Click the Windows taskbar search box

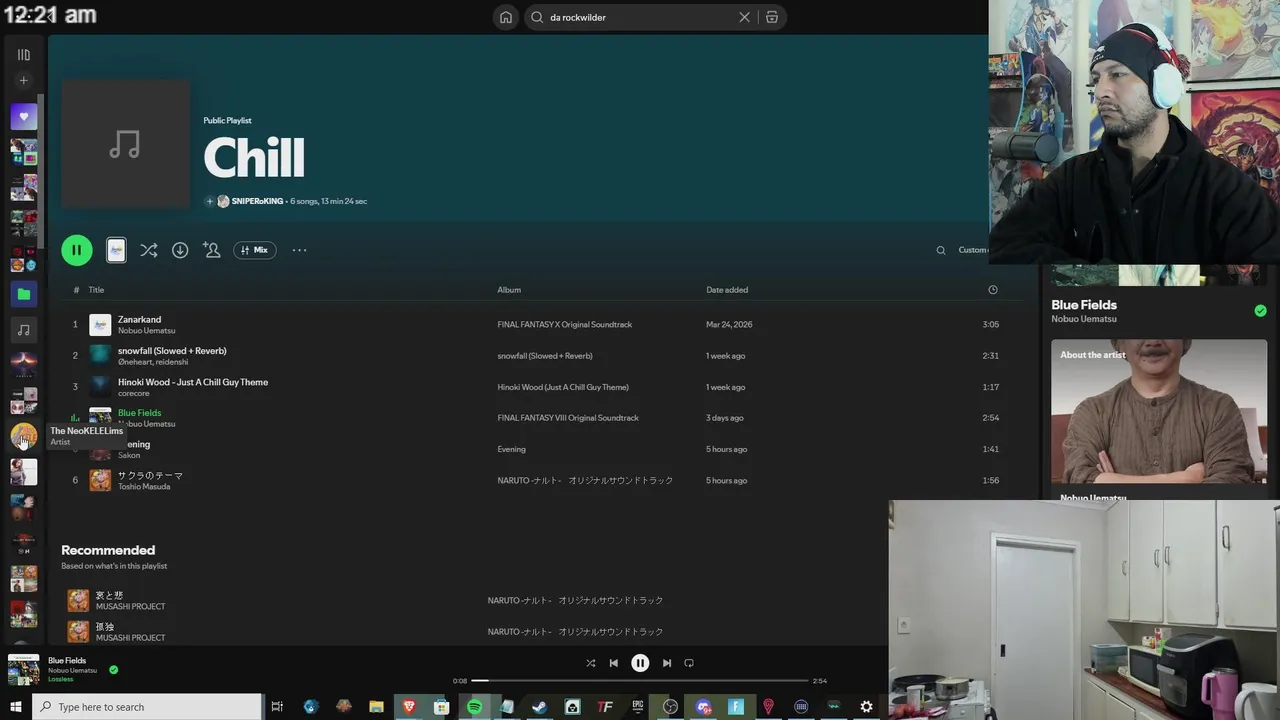tap(148, 707)
